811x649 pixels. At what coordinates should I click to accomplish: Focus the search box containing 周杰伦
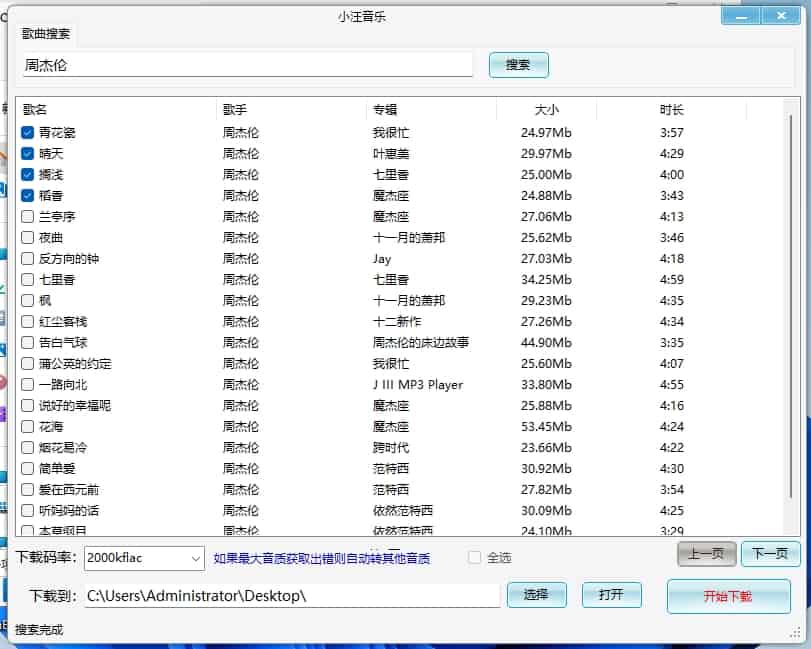(247, 65)
